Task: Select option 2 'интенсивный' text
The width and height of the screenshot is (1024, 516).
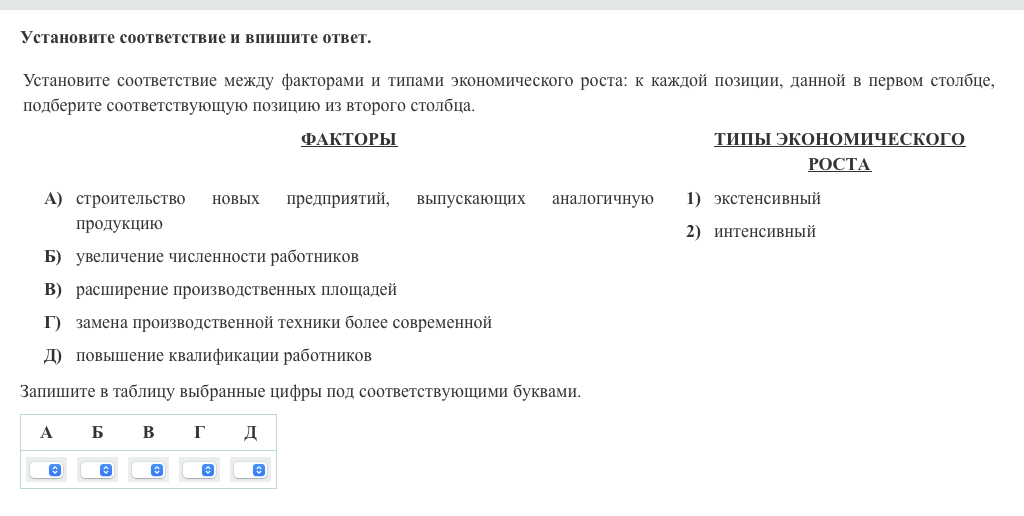Action: [764, 232]
